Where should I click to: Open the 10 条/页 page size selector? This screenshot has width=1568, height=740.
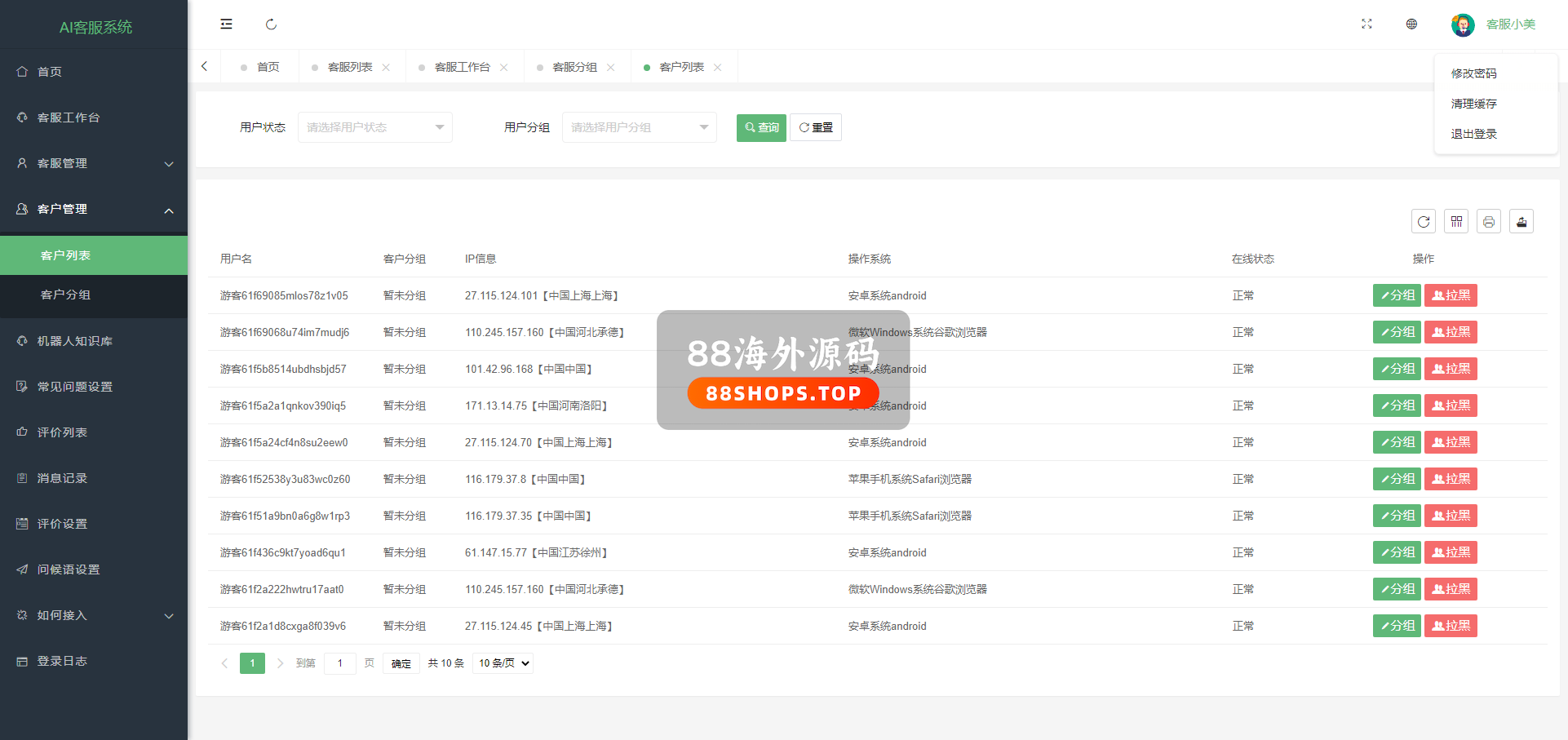tap(503, 663)
